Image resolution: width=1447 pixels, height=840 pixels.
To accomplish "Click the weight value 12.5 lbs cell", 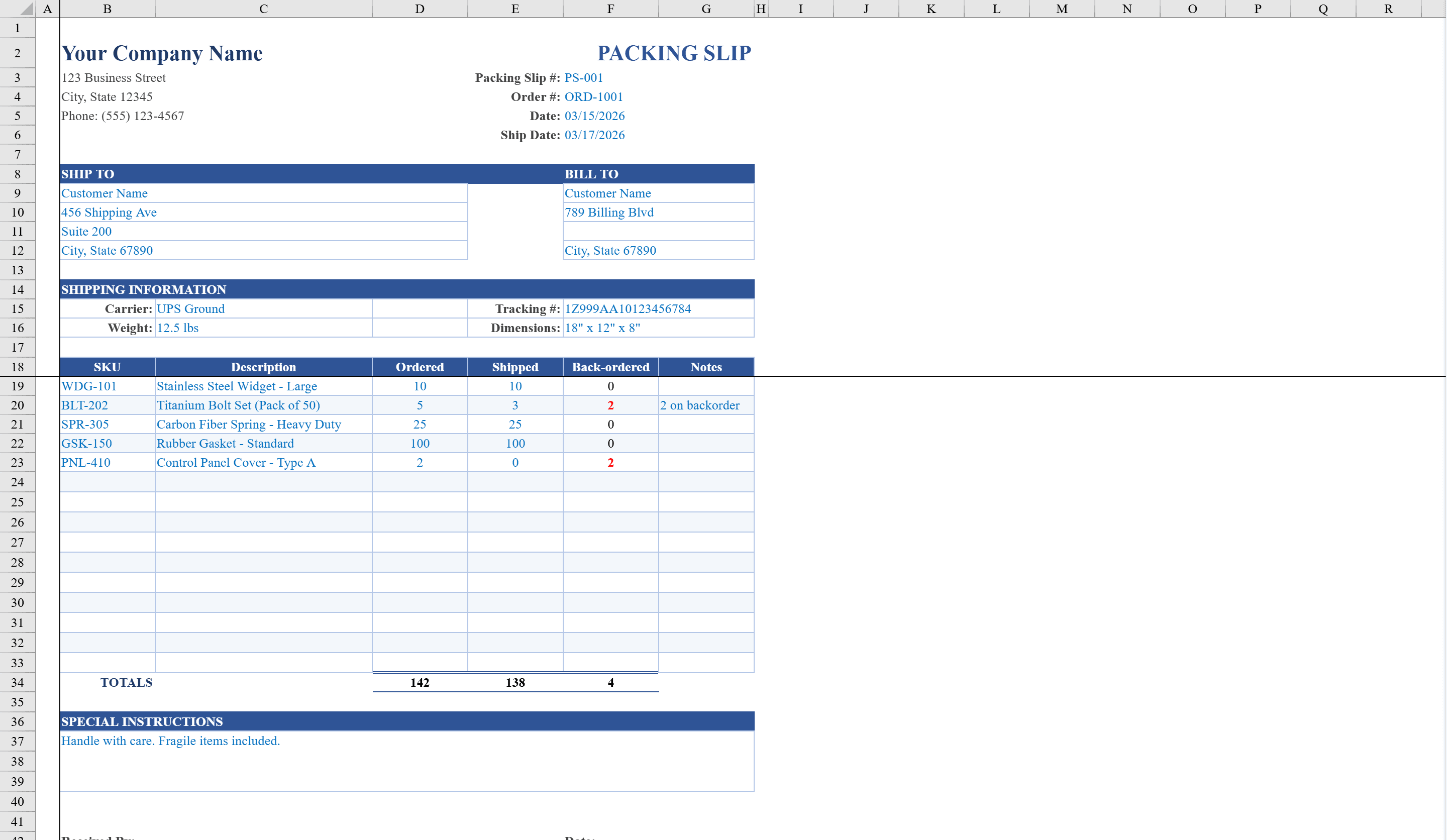I will click(178, 327).
